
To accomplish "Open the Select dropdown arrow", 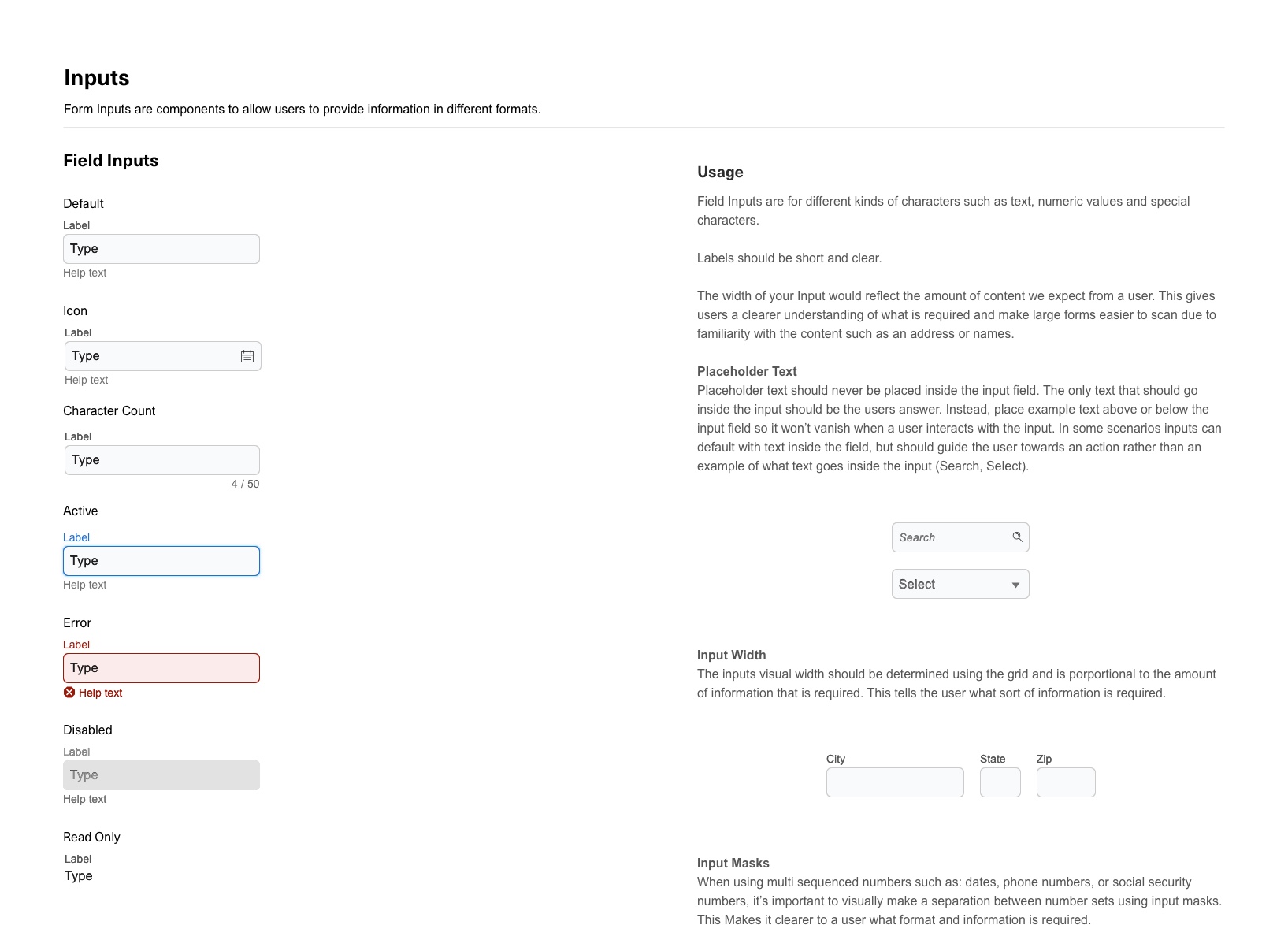I will tap(1015, 585).
